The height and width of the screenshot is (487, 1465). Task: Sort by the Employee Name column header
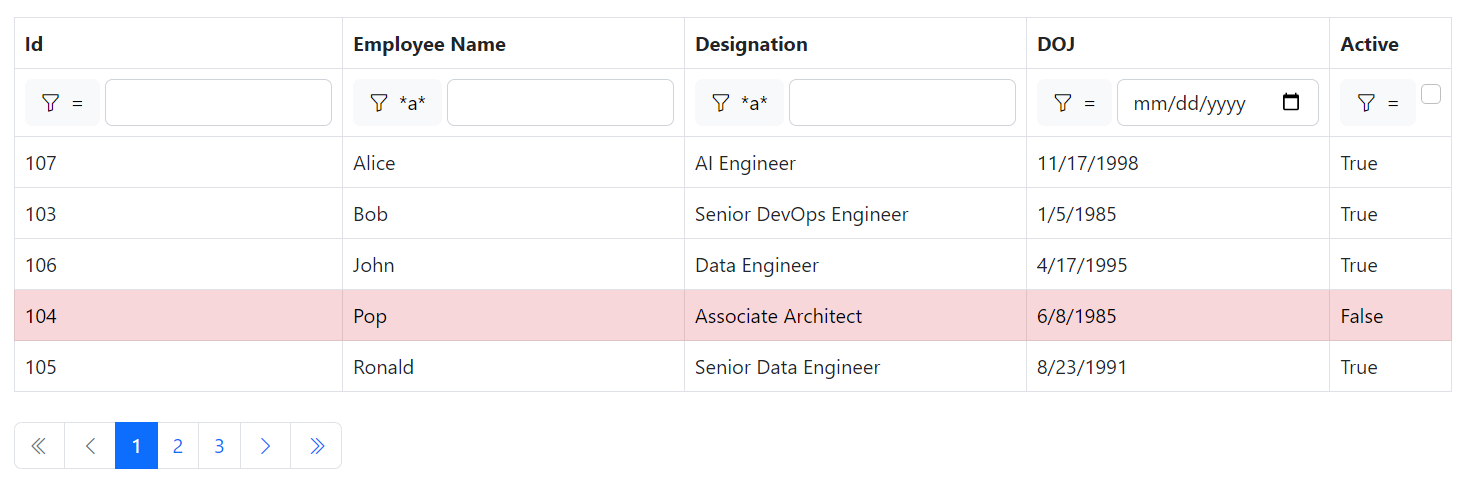click(429, 44)
